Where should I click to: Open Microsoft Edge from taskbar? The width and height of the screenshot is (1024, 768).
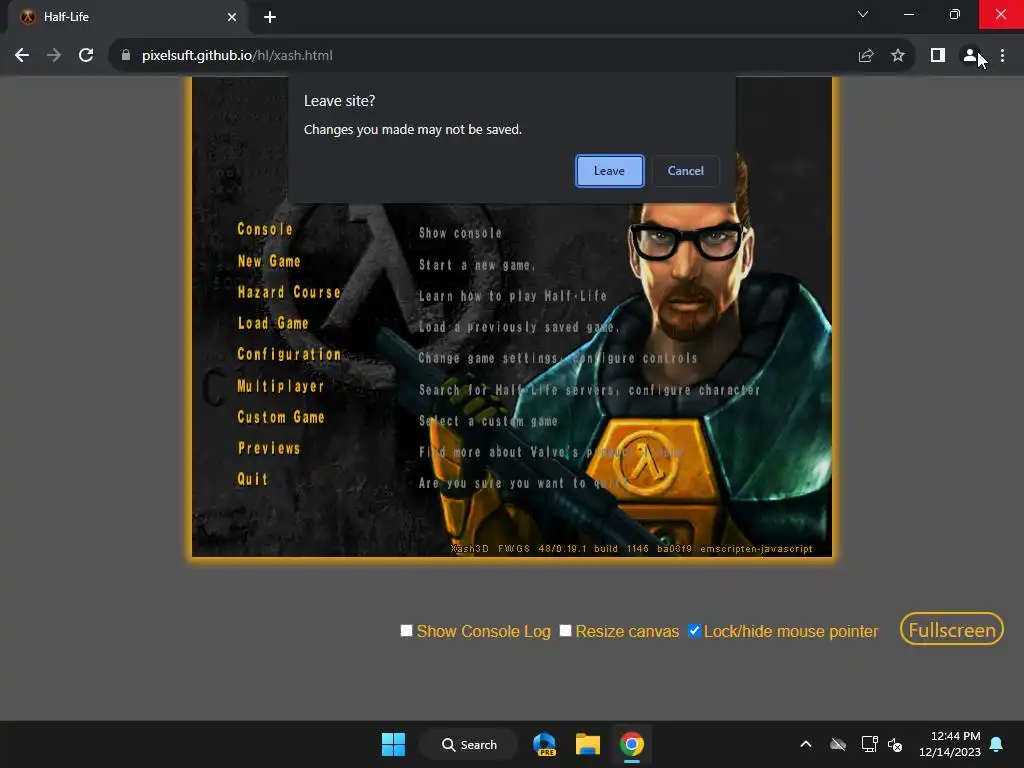click(x=544, y=744)
